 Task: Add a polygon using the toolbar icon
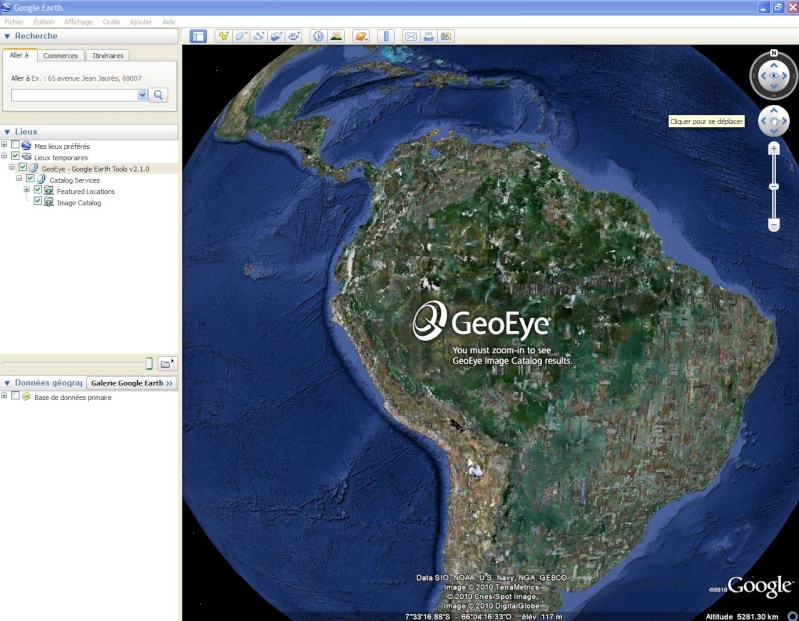(241, 36)
